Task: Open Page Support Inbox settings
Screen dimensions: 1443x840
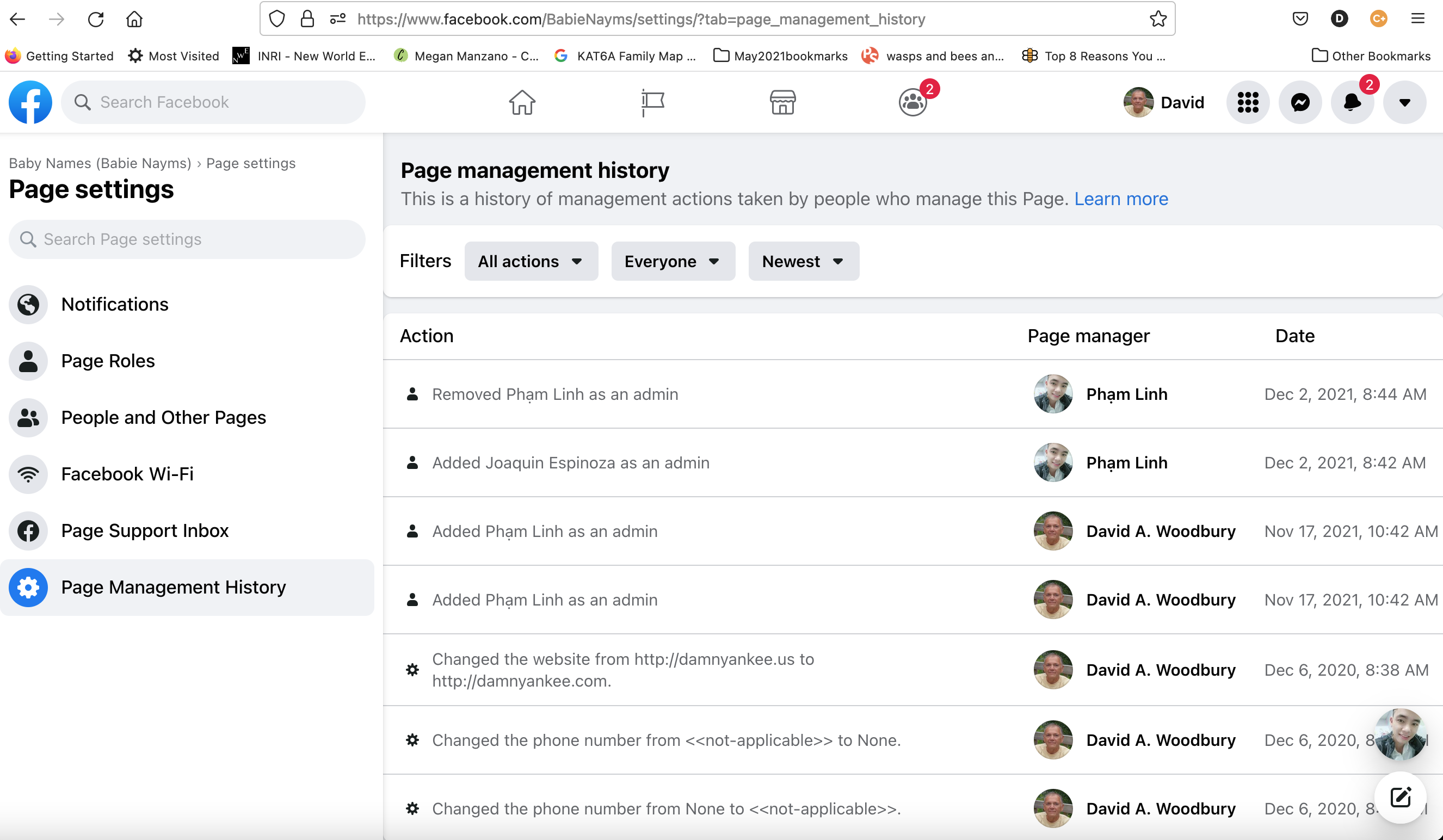Action: pos(144,530)
